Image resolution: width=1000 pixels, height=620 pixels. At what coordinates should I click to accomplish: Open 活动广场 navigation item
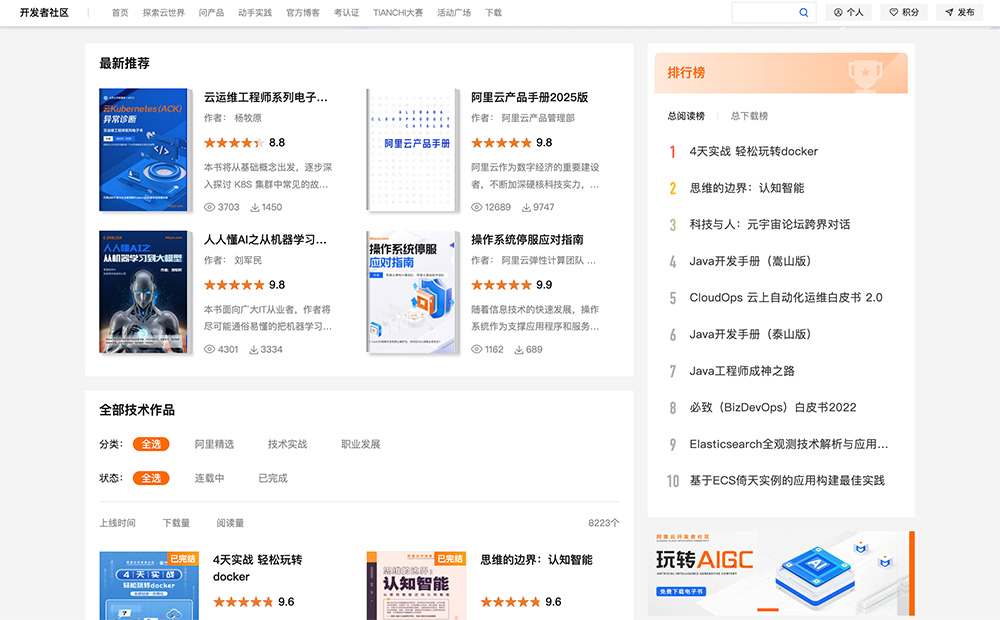[x=454, y=13]
